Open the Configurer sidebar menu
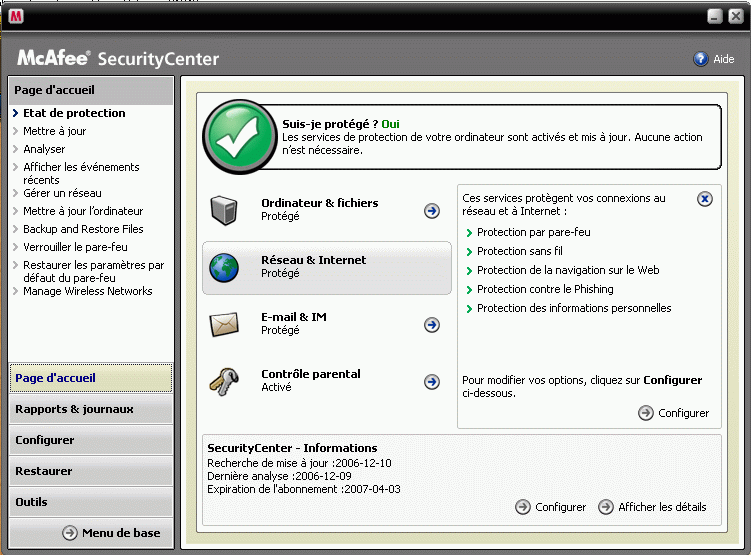This screenshot has height=555, width=751. (91, 440)
